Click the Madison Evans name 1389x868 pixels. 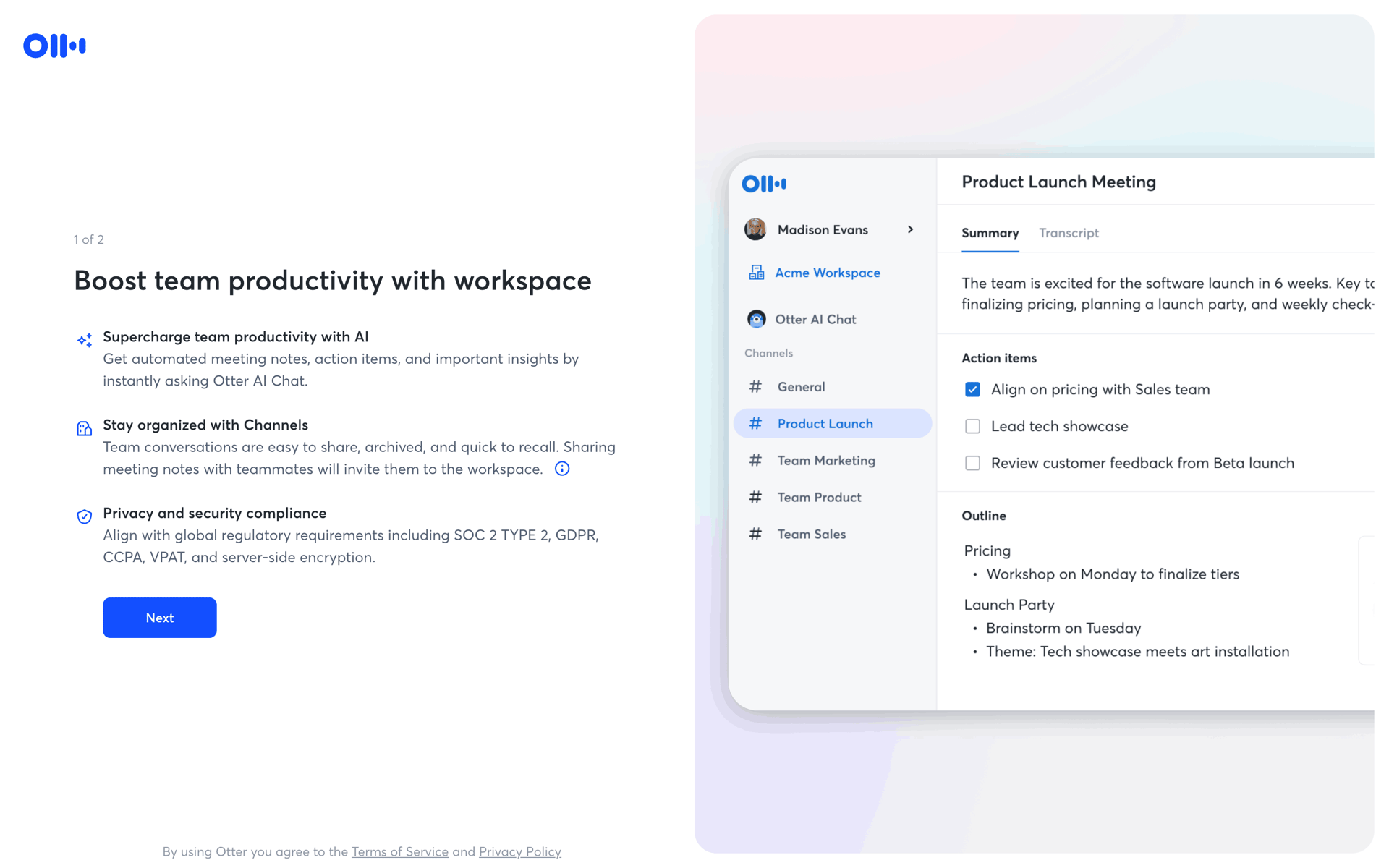(x=823, y=229)
